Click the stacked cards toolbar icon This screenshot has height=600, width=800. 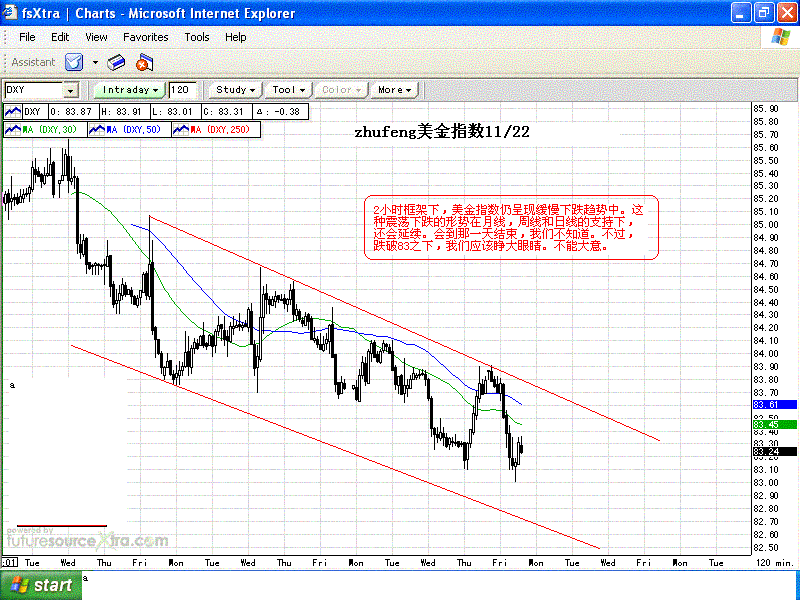click(116, 63)
